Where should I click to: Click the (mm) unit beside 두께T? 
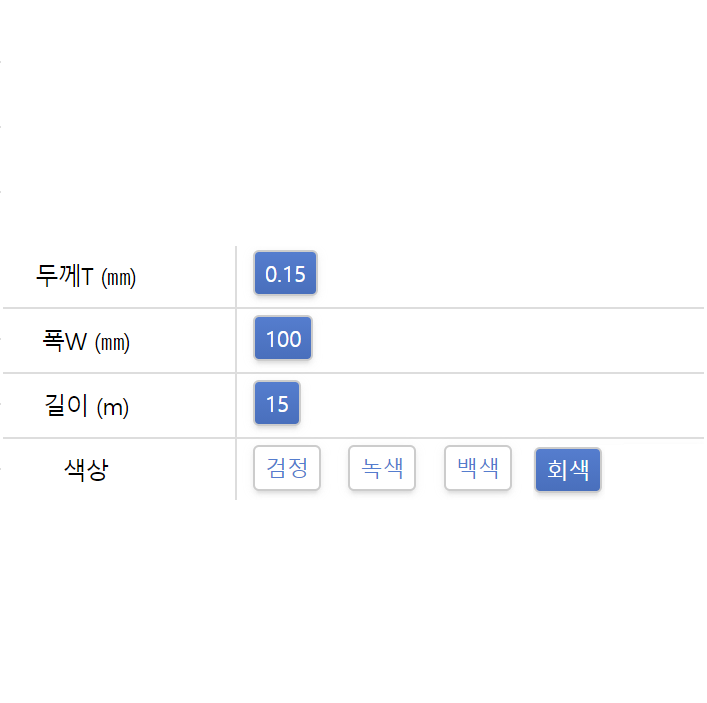(x=119, y=278)
